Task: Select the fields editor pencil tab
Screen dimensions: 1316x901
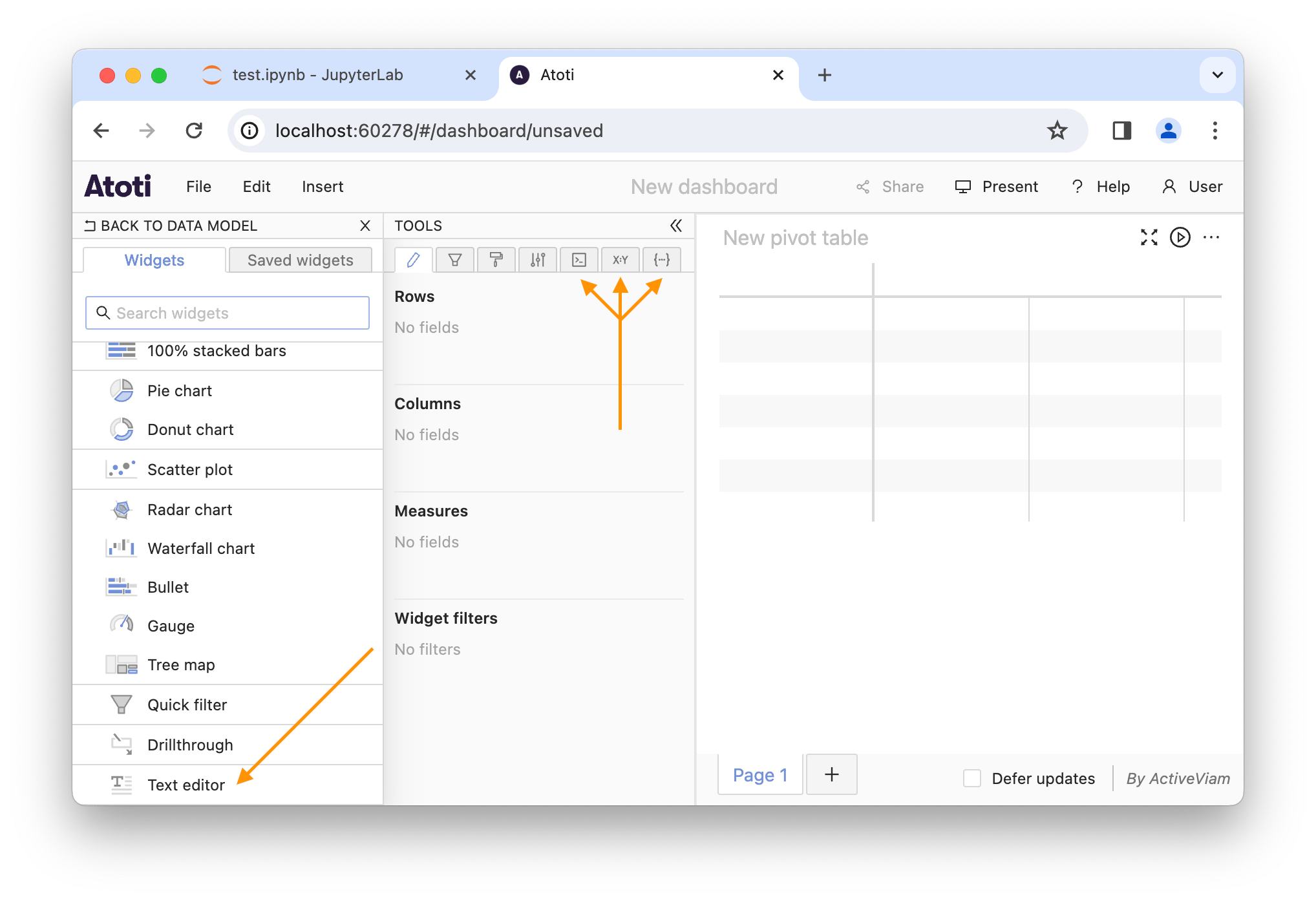Action: tap(413, 260)
